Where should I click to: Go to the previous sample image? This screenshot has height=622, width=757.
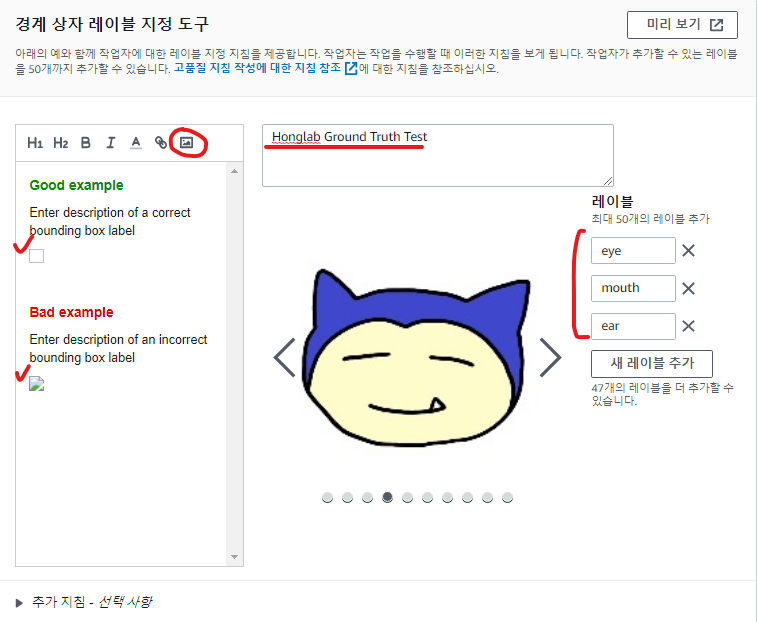click(284, 358)
